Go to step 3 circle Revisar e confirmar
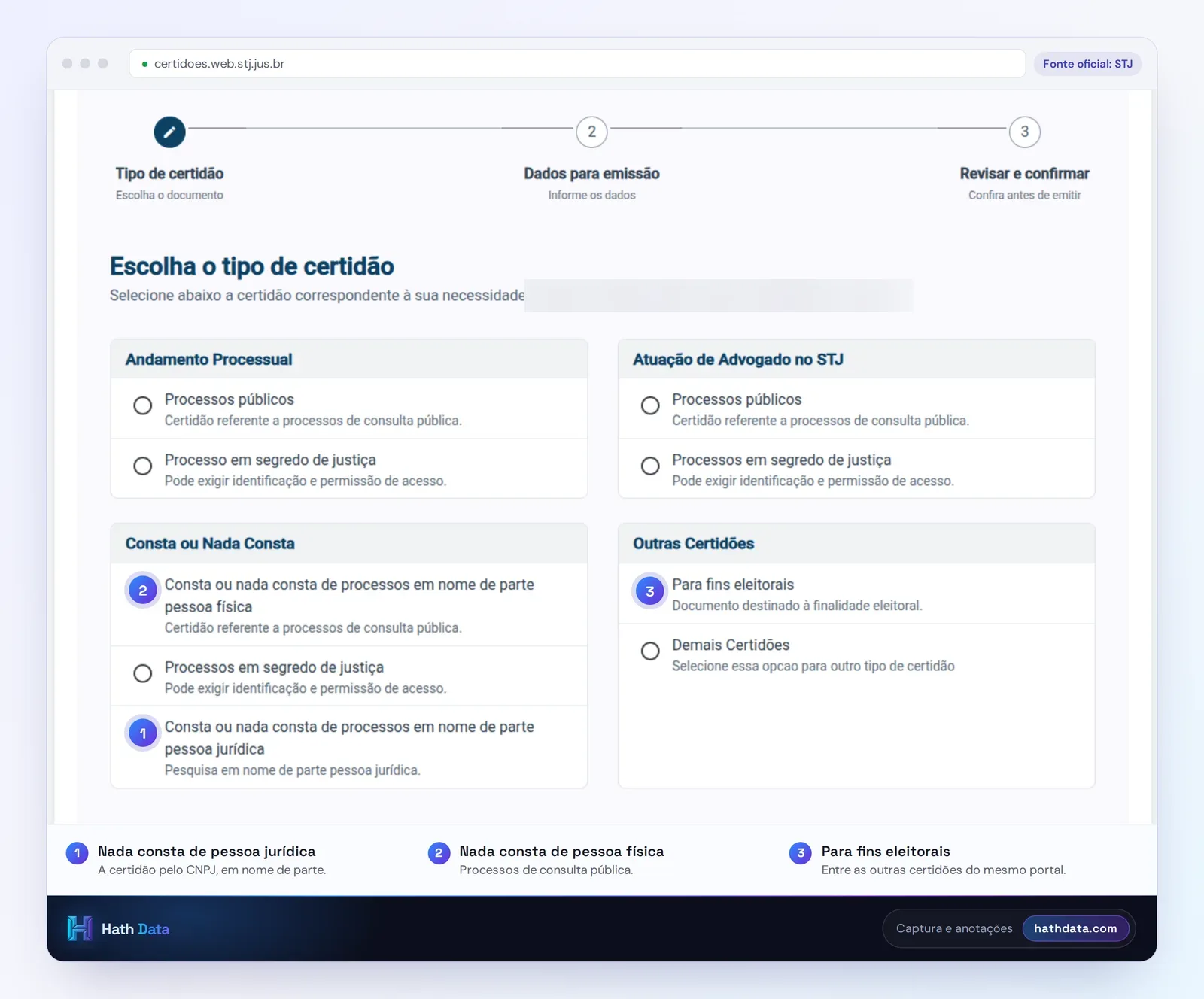The image size is (1204, 999). (1024, 132)
